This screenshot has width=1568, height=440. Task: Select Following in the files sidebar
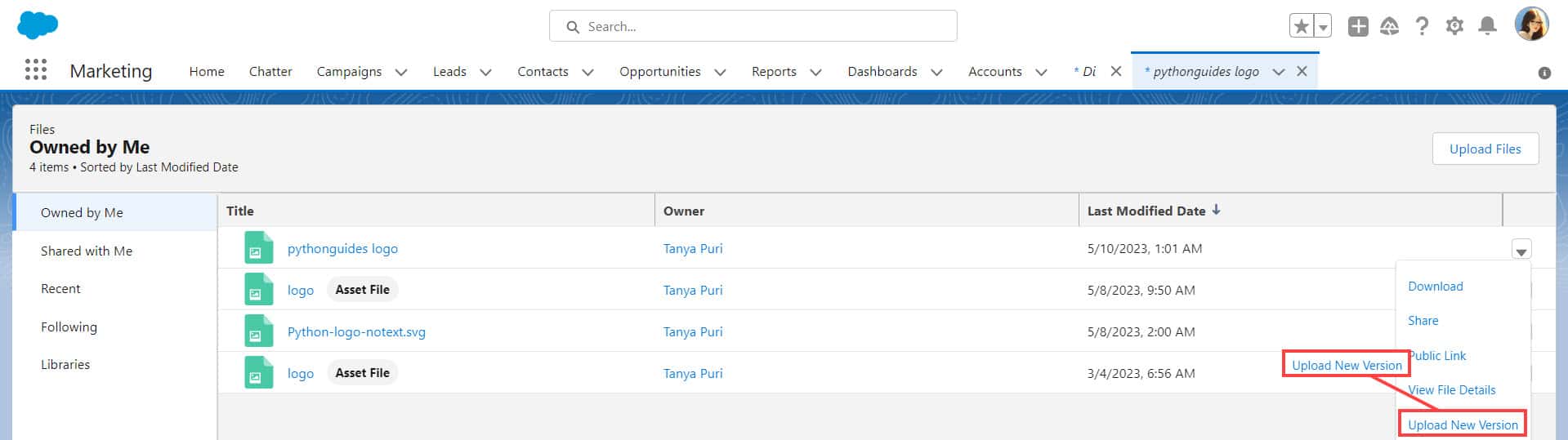(115, 327)
